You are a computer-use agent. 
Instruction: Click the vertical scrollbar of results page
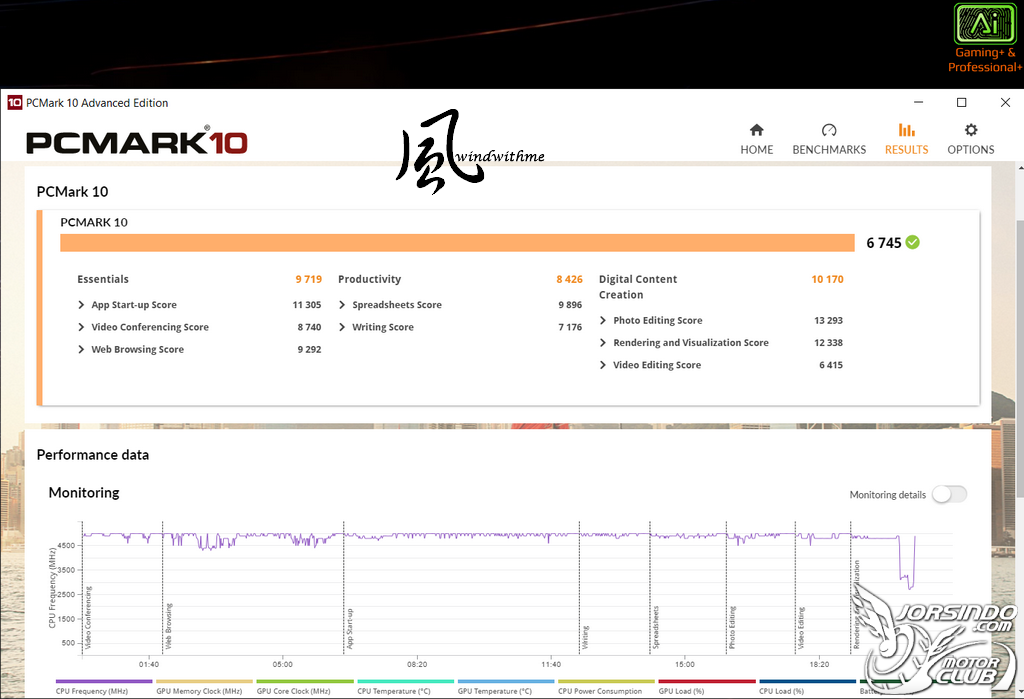pos(1019,359)
